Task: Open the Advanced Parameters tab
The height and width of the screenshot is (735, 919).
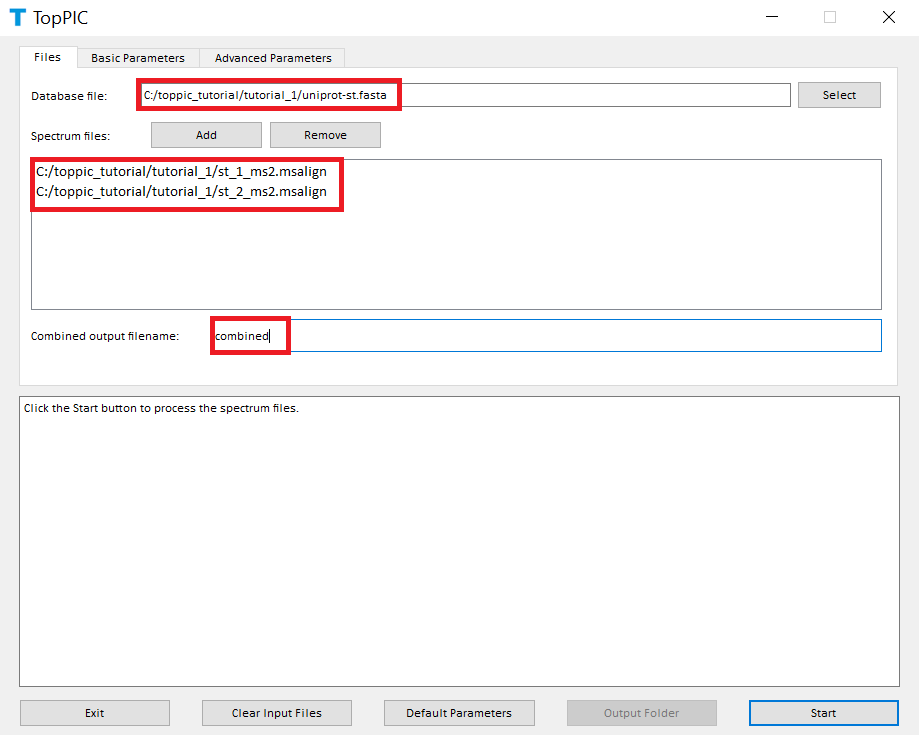Action: (x=272, y=58)
